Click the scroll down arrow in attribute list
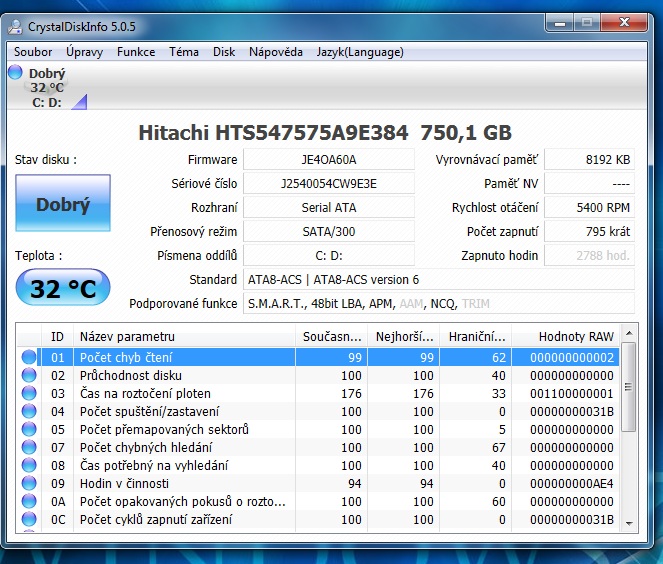Screen dimensions: 663x564 coord(628,523)
